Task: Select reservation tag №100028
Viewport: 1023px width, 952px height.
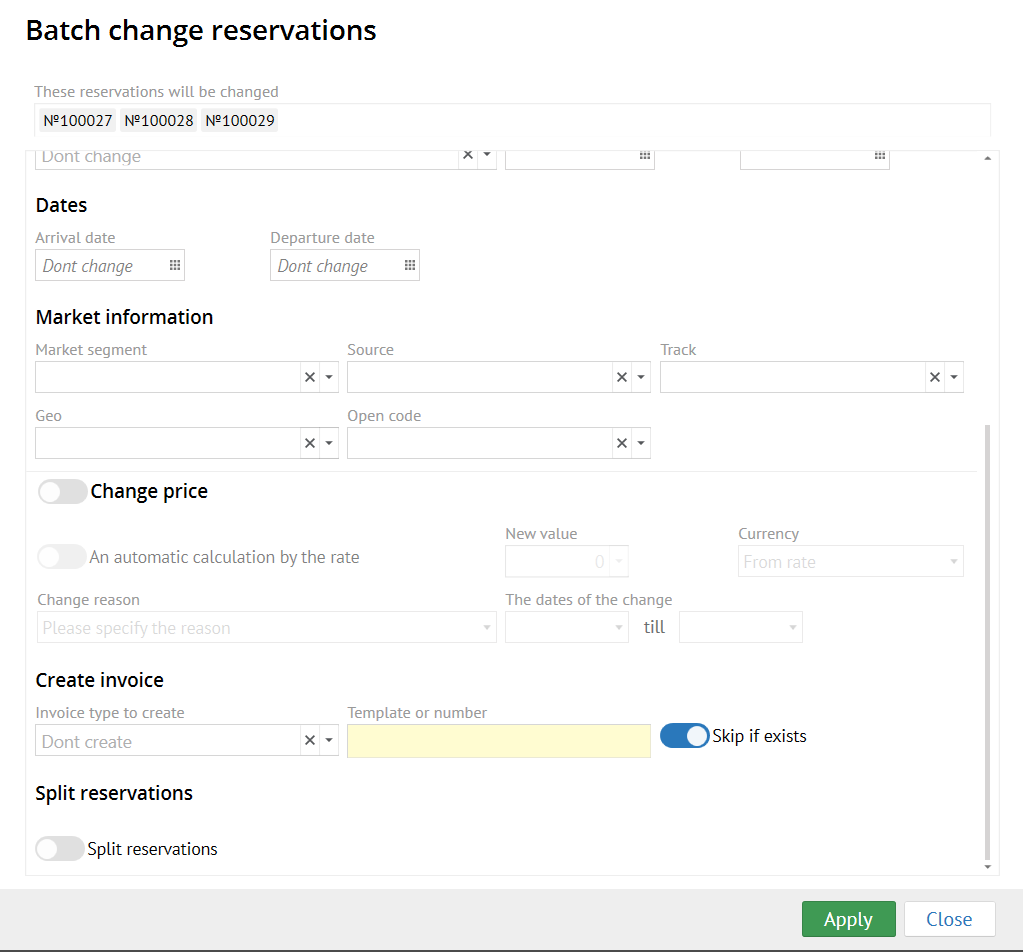Action: 159,121
